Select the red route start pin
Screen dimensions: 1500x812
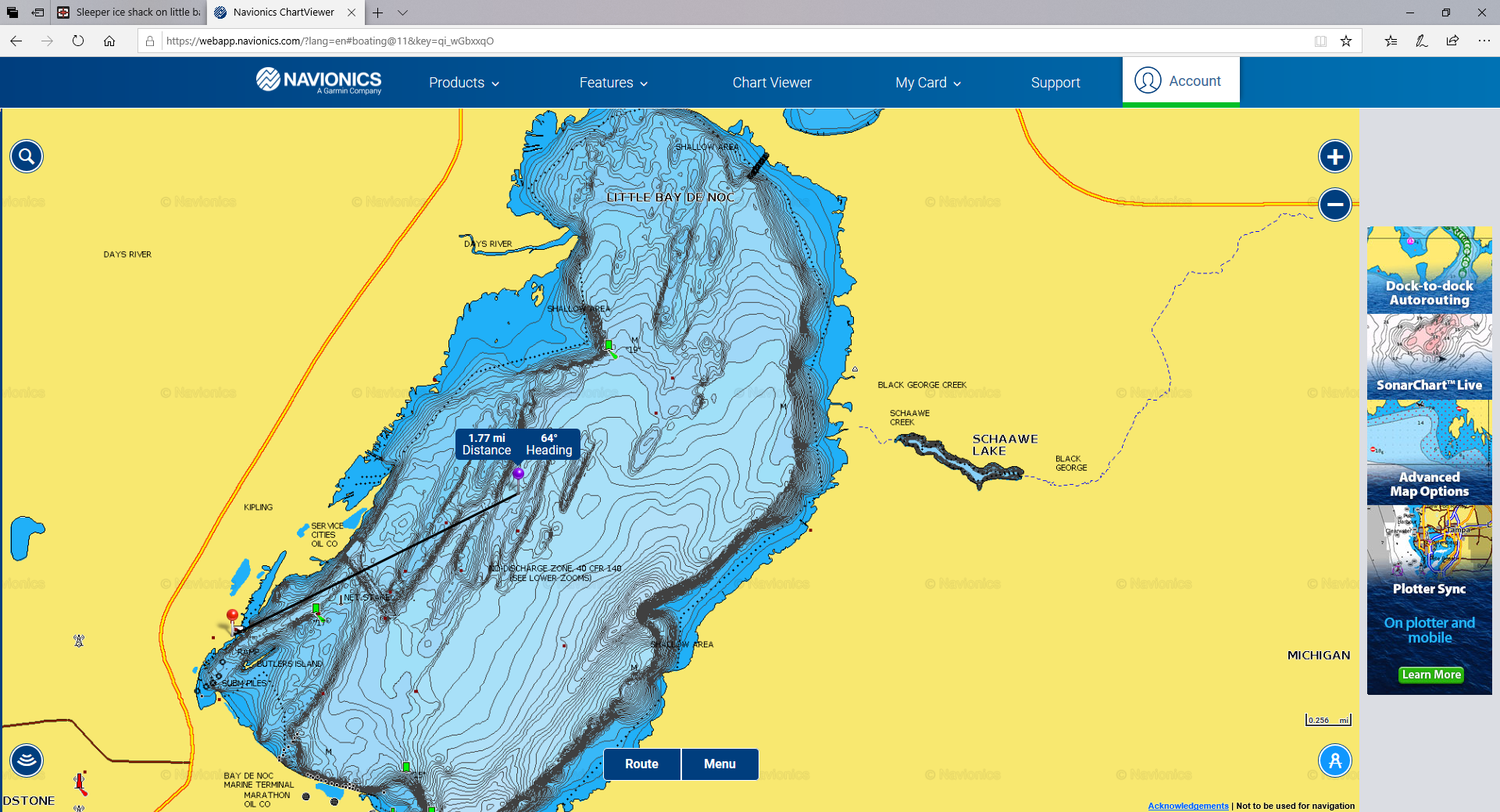click(232, 617)
